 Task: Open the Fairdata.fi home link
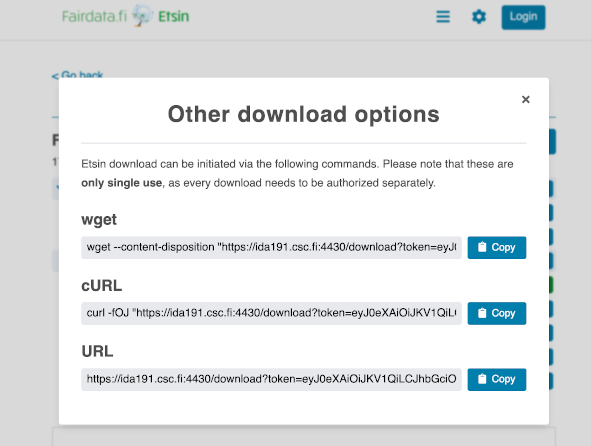click(94, 17)
